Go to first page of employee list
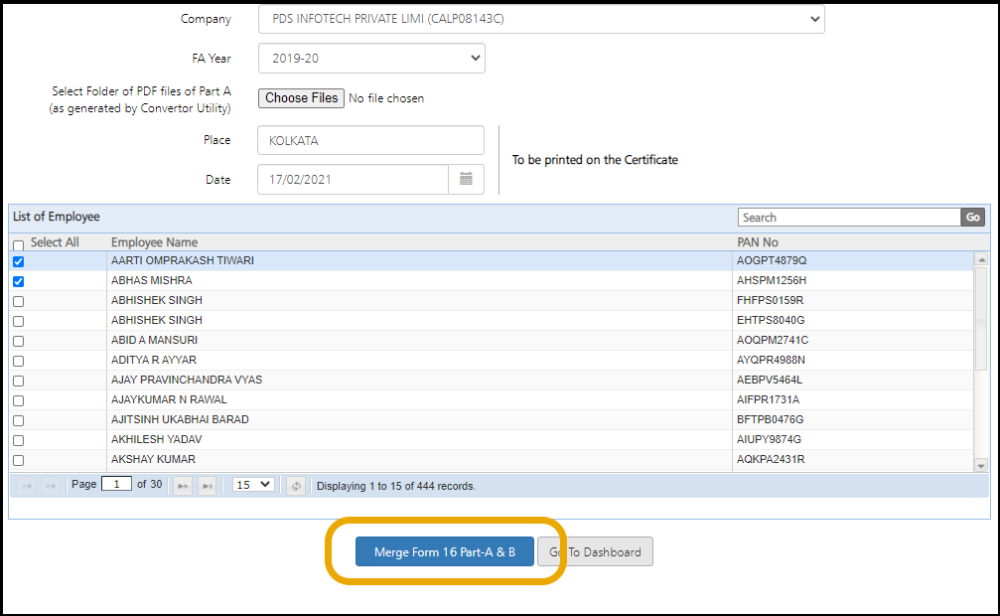 tap(27, 485)
